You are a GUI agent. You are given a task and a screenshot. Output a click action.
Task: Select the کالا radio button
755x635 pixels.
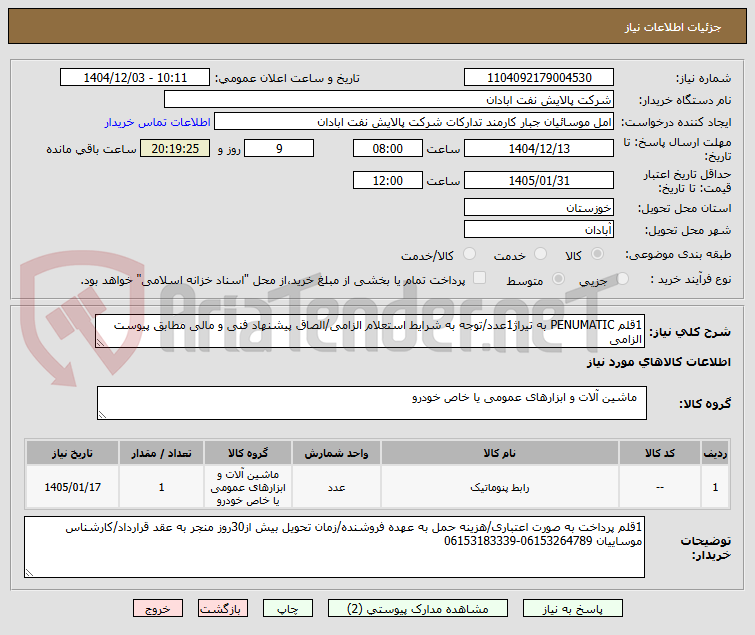[597, 254]
